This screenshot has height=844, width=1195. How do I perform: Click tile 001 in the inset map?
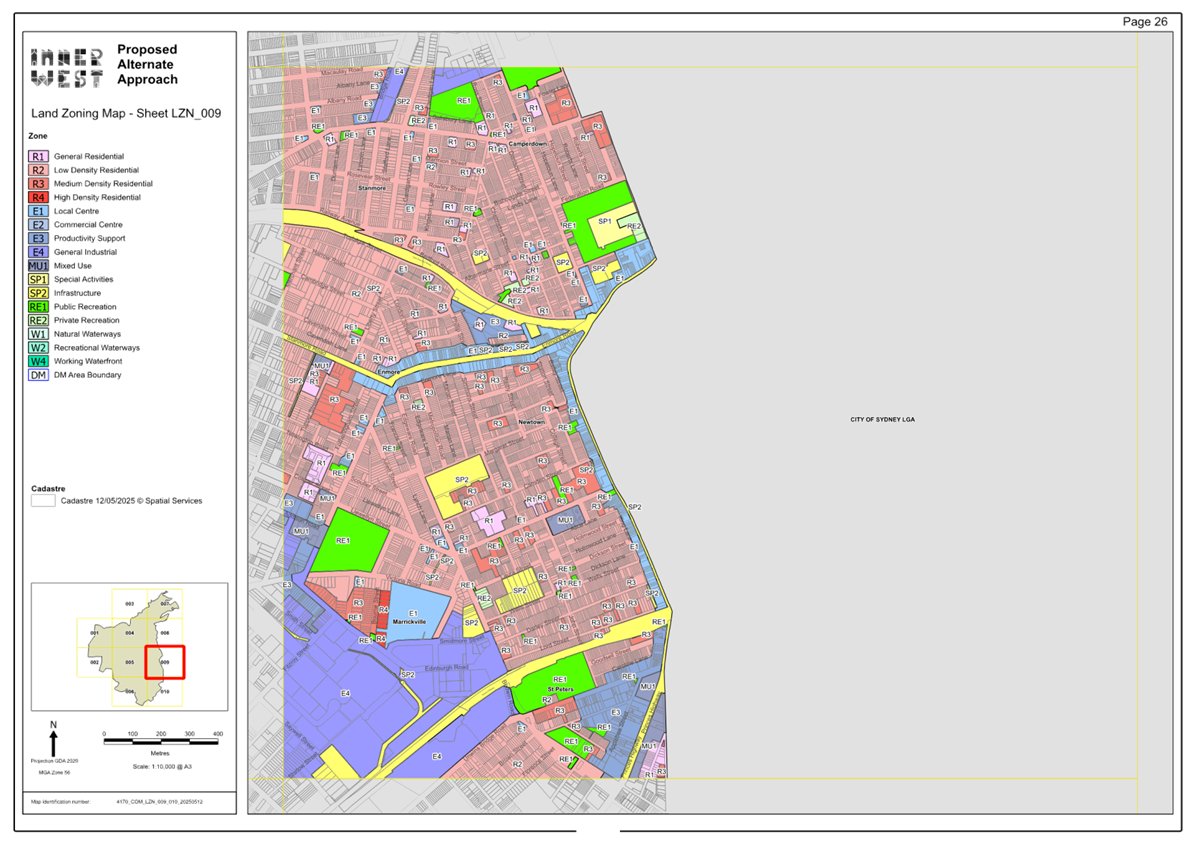[x=95, y=633]
